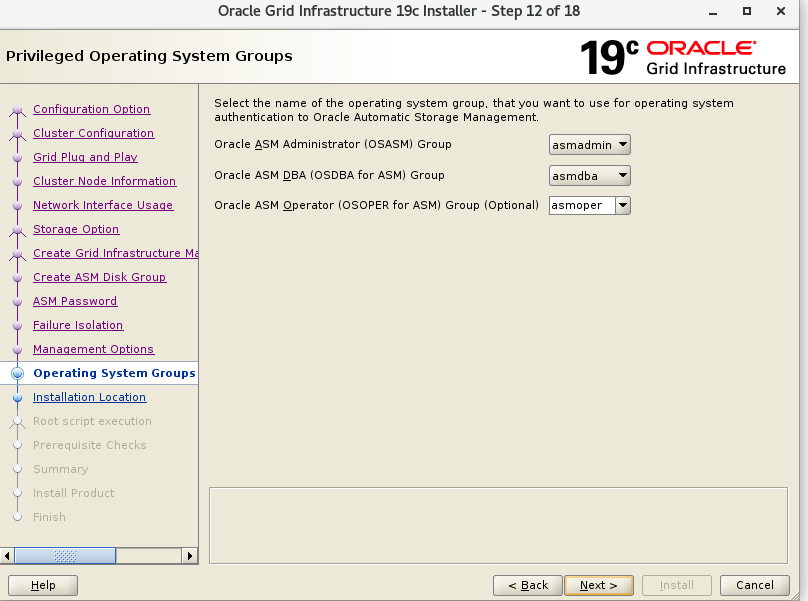
Task: Select the current Operating System Groups step
Action: (x=114, y=373)
